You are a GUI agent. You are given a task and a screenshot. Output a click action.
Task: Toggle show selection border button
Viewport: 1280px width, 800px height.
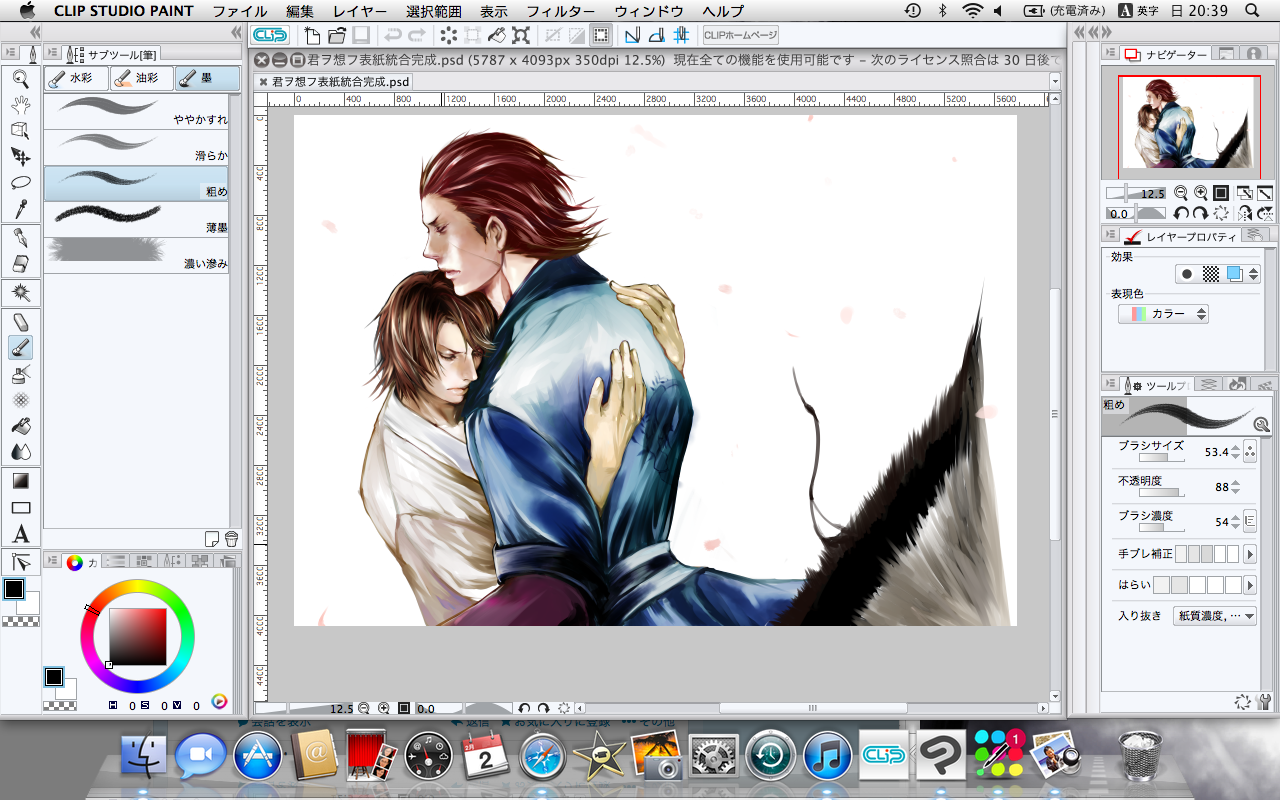click(600, 36)
